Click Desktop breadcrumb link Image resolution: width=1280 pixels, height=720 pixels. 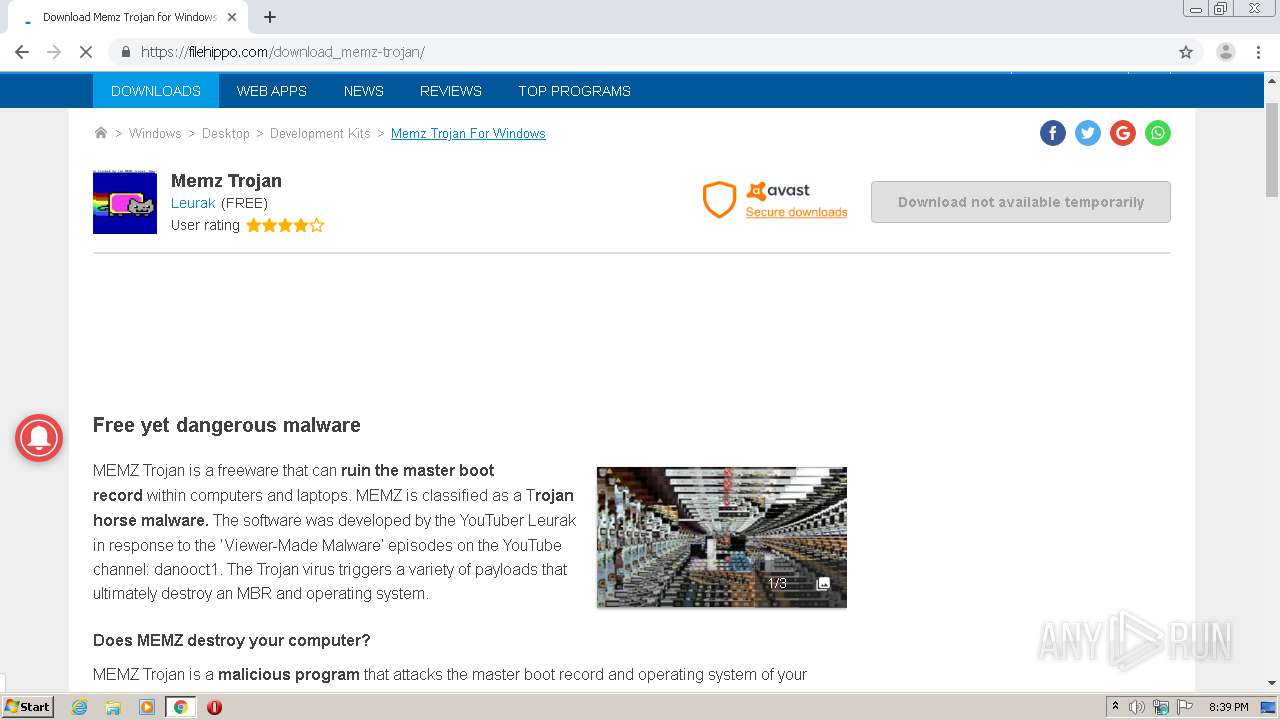tap(226, 133)
